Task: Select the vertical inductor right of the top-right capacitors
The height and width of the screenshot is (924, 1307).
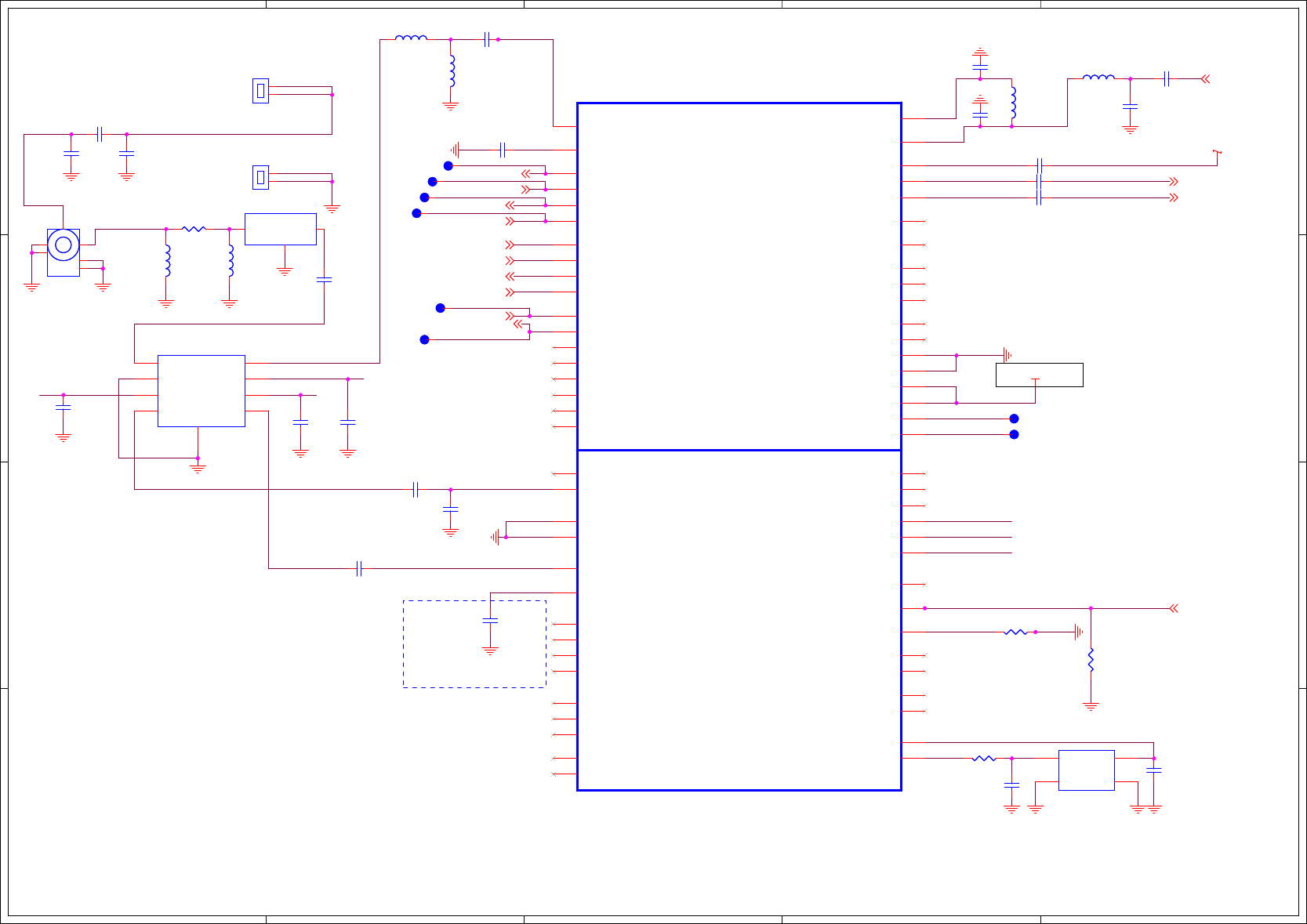Action: (x=1014, y=103)
